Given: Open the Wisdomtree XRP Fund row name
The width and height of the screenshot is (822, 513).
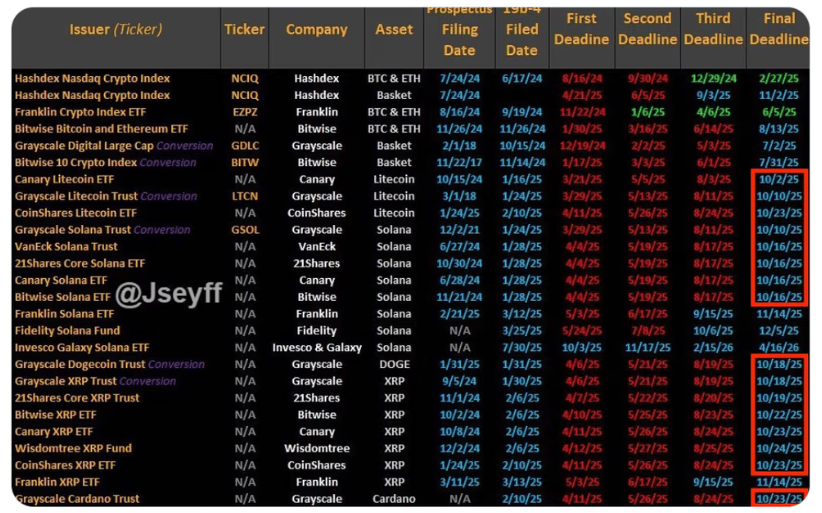Looking at the screenshot, I should [73, 448].
